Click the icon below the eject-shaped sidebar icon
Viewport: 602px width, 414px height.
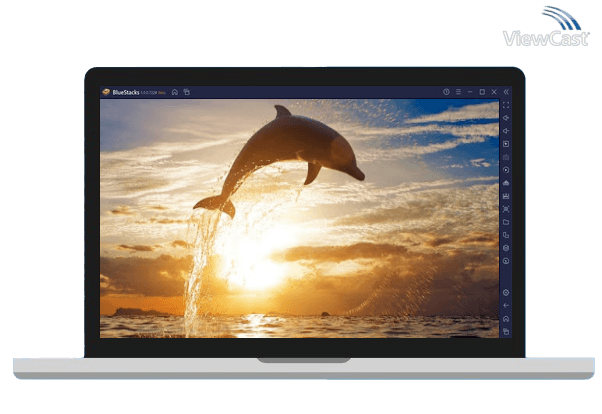[506, 196]
